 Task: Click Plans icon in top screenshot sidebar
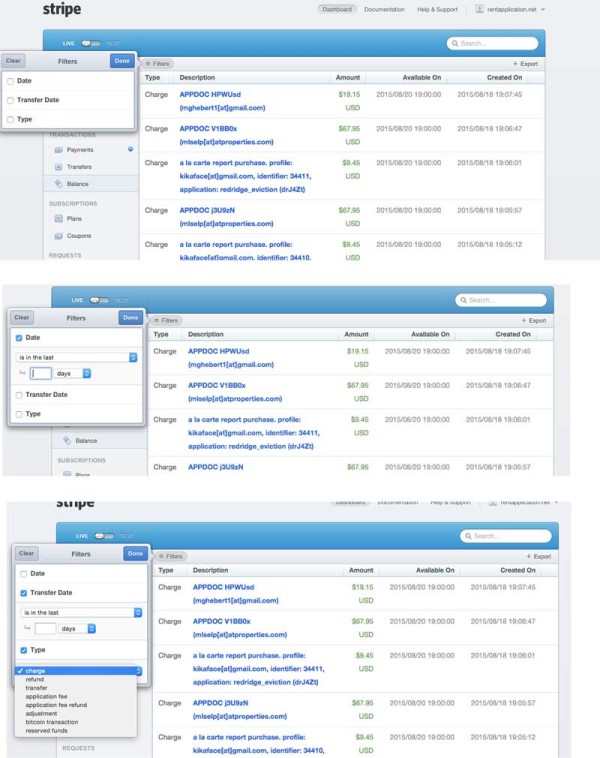coord(59,219)
